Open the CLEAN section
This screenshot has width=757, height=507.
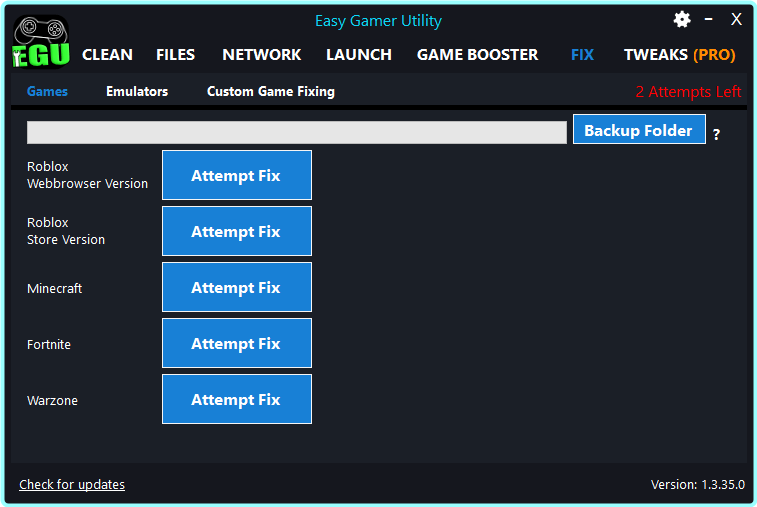(x=107, y=55)
